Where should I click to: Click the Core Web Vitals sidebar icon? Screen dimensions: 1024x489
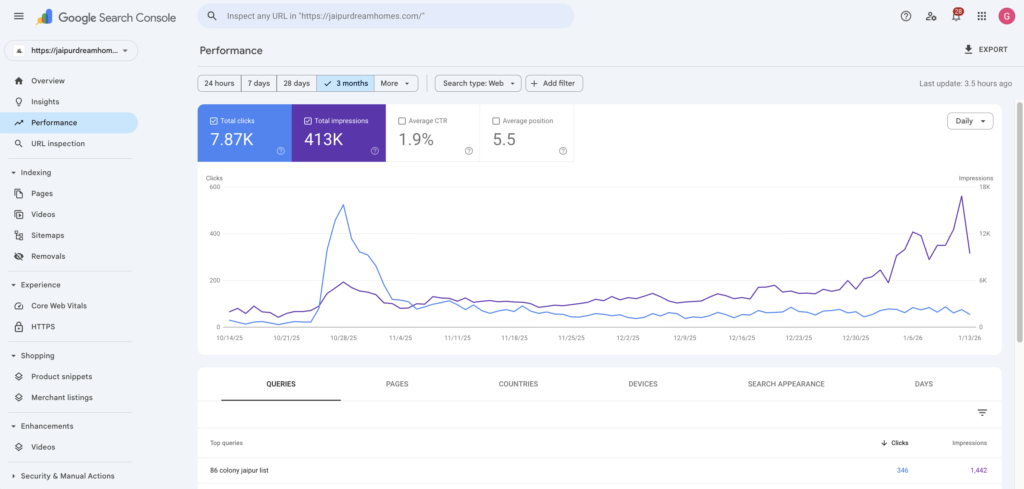20,305
